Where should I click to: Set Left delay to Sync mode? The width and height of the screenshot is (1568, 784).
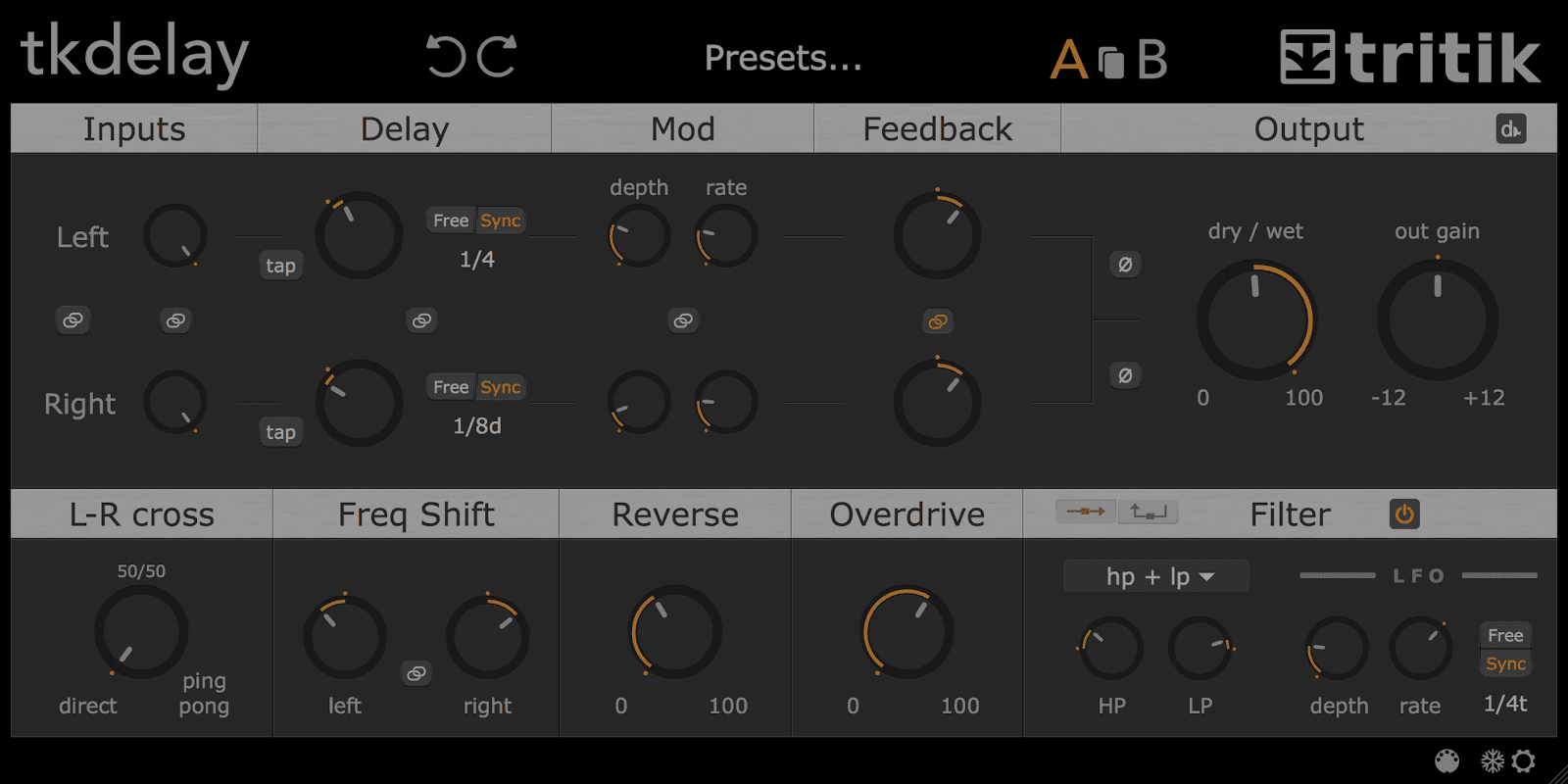click(x=501, y=220)
